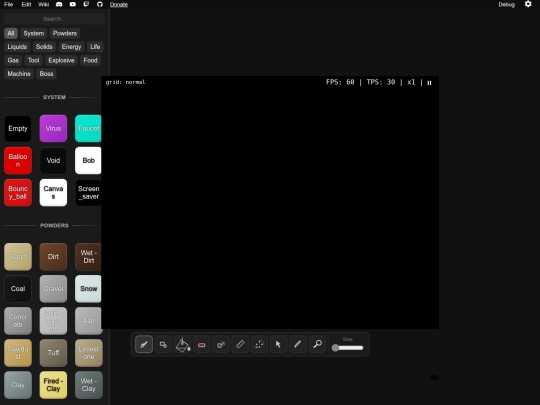Choose the Dirt powder
Image resolution: width=540 pixels, height=405 pixels.
click(x=53, y=257)
